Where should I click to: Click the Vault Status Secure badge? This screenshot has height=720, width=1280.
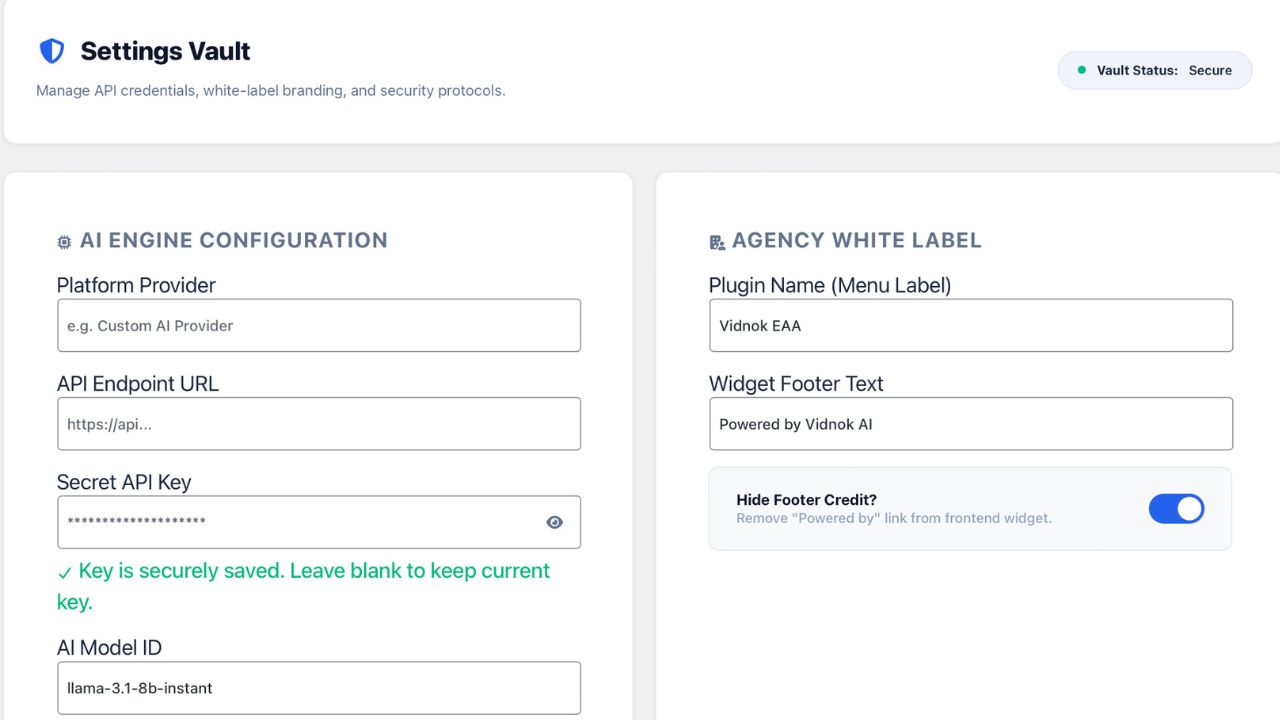click(x=1155, y=70)
